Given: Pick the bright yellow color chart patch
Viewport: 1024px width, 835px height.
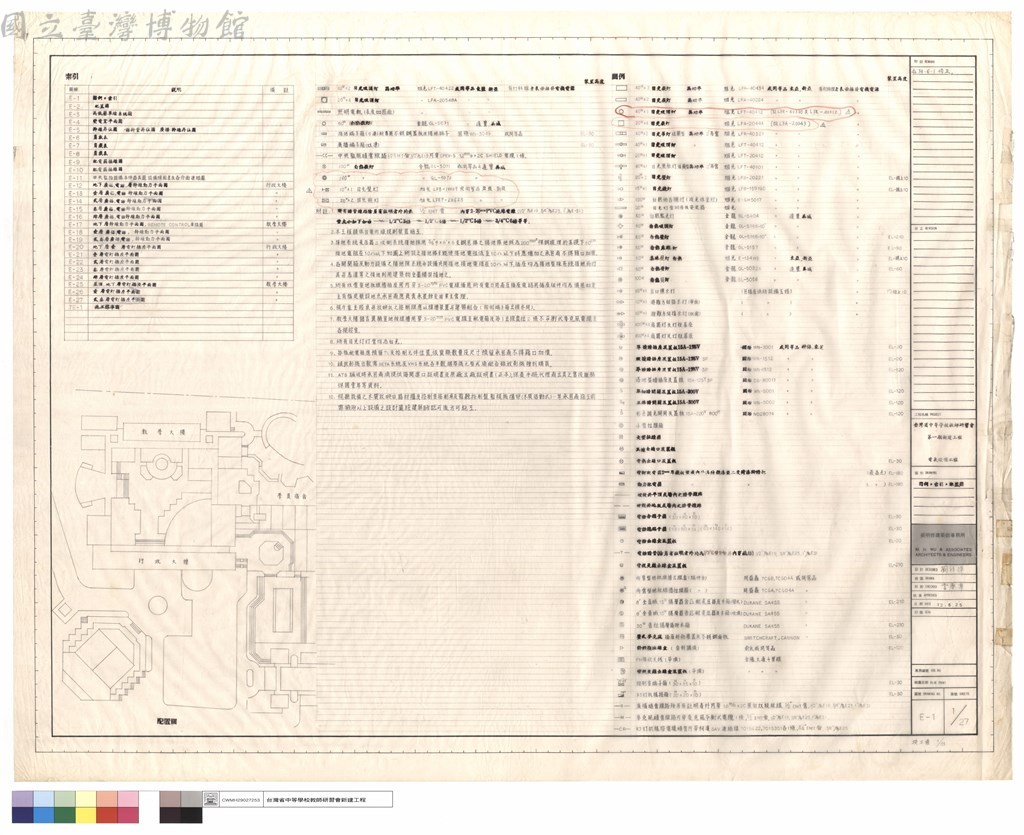Looking at the screenshot, I should pyautogui.click(x=86, y=814).
